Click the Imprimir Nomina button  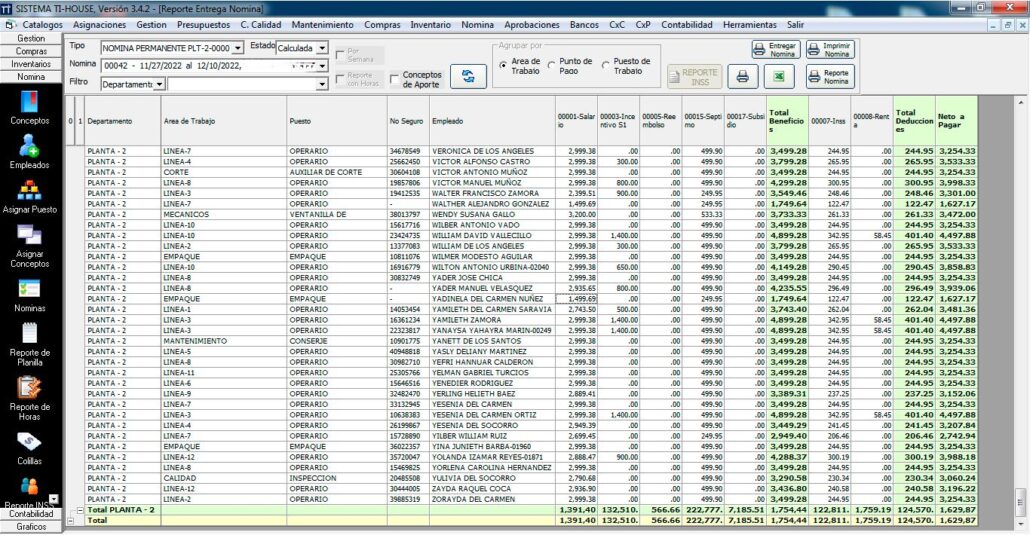[829, 49]
